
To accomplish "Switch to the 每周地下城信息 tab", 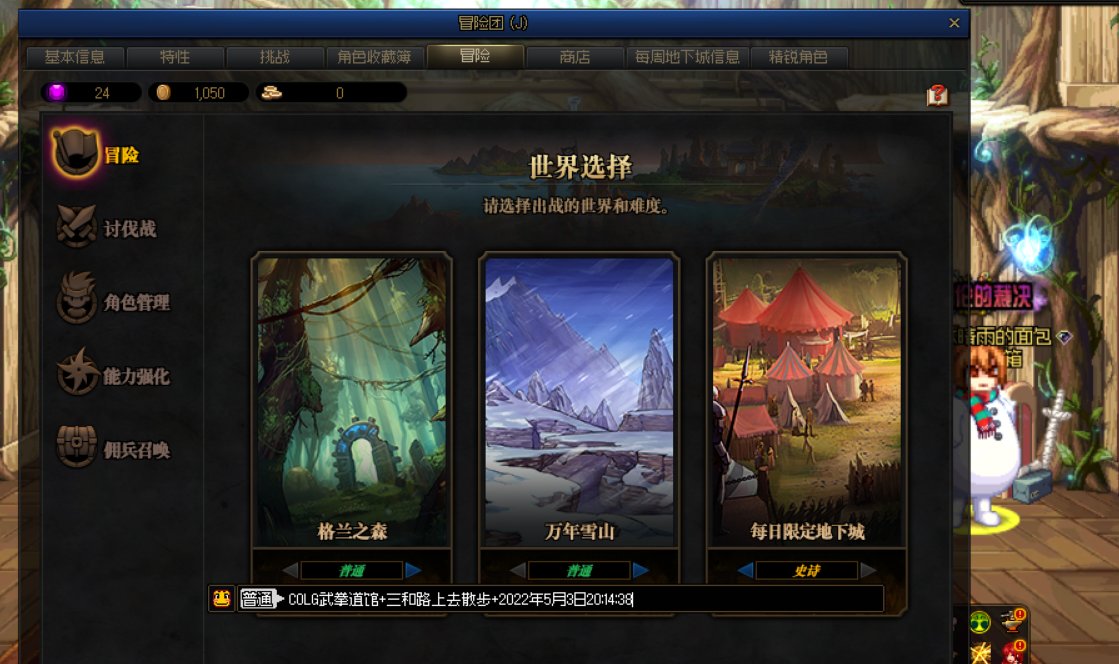I will [687, 57].
